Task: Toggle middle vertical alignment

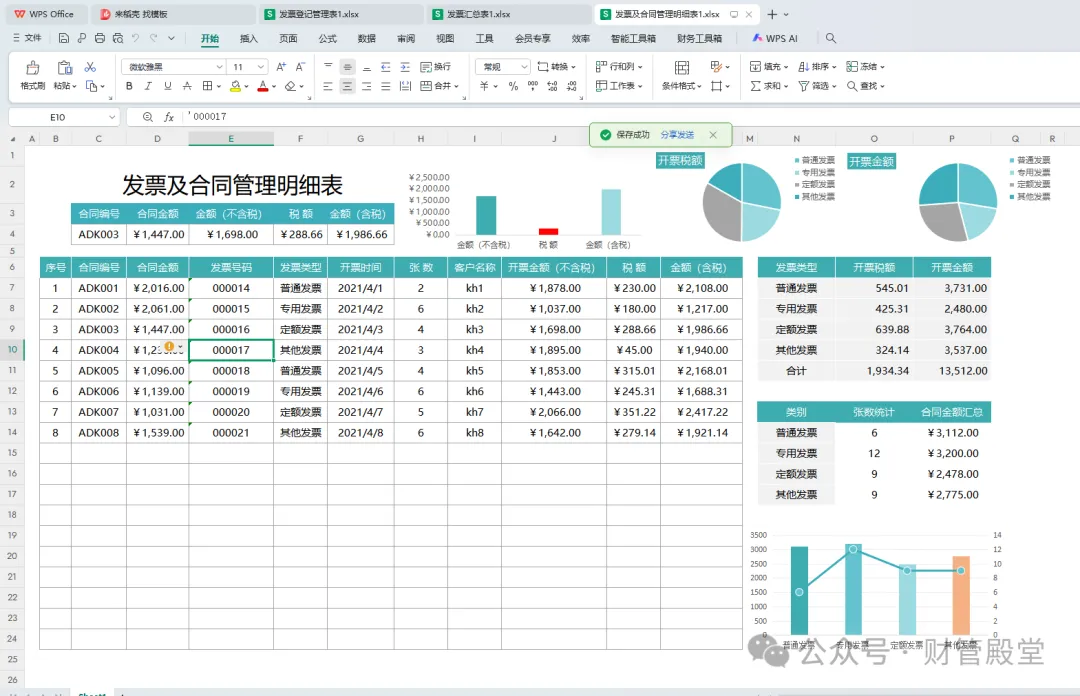Action: 347,67
